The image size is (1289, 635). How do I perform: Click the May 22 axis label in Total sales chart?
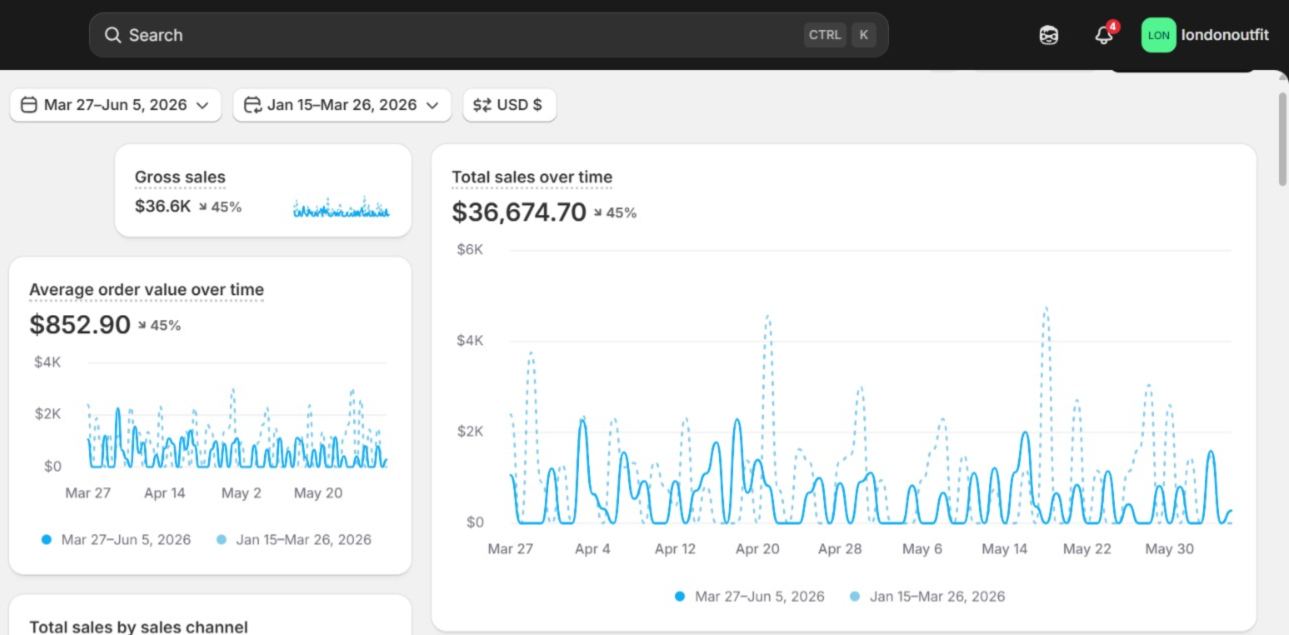pos(1087,549)
